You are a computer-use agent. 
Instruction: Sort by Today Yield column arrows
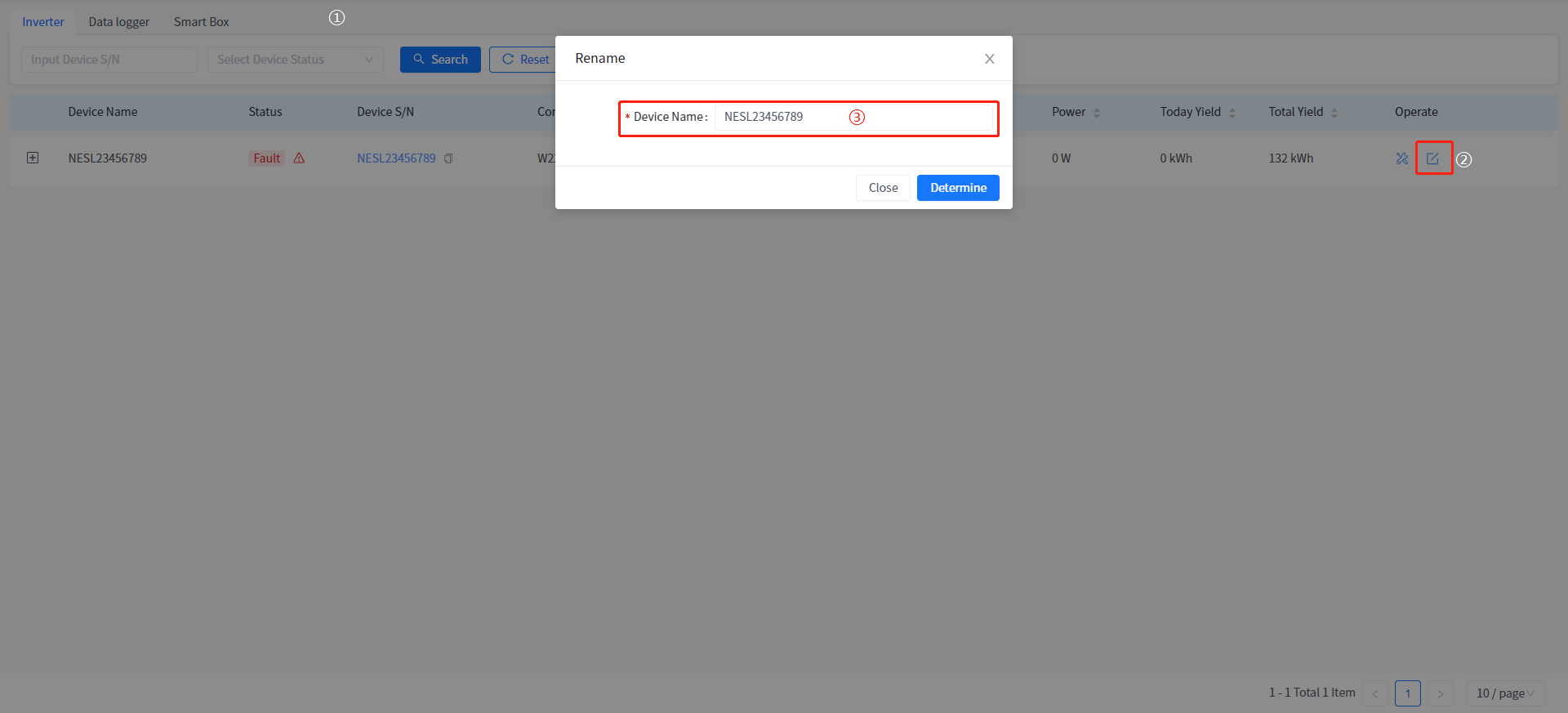1232,113
